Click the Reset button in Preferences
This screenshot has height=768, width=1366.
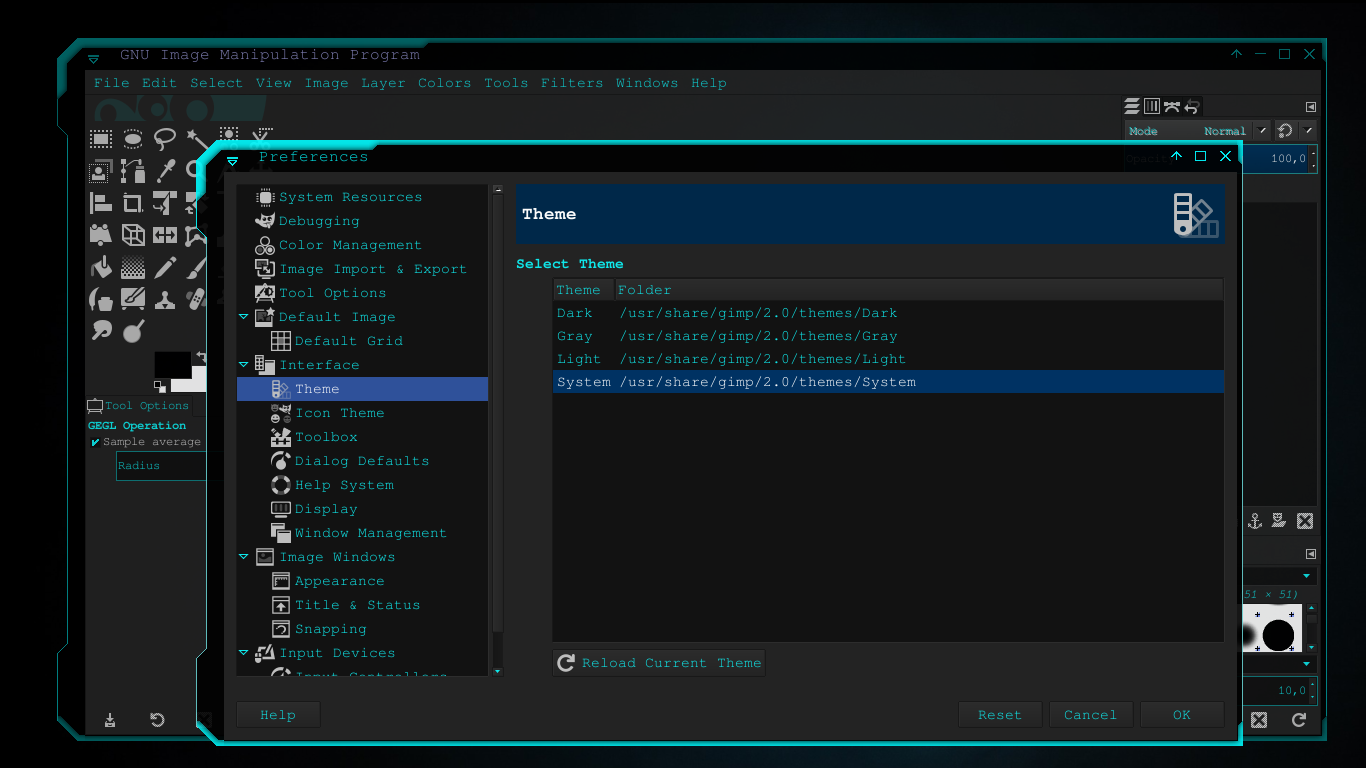pos(1000,715)
